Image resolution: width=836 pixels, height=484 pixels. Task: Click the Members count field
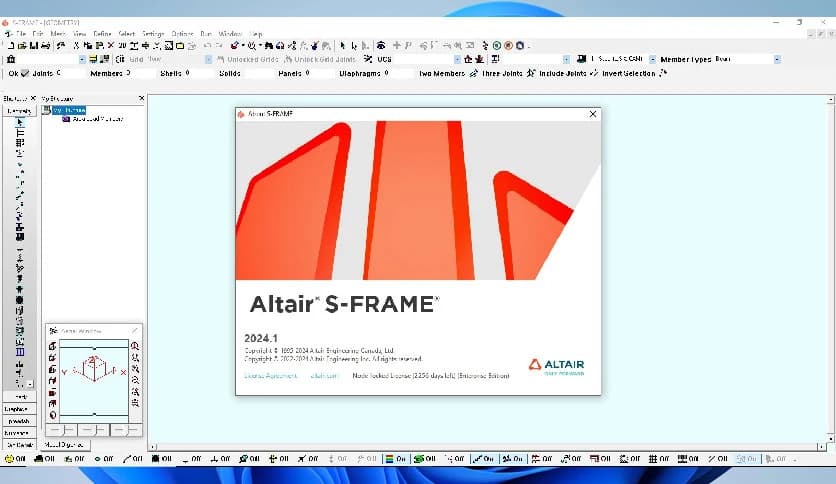tap(140, 73)
